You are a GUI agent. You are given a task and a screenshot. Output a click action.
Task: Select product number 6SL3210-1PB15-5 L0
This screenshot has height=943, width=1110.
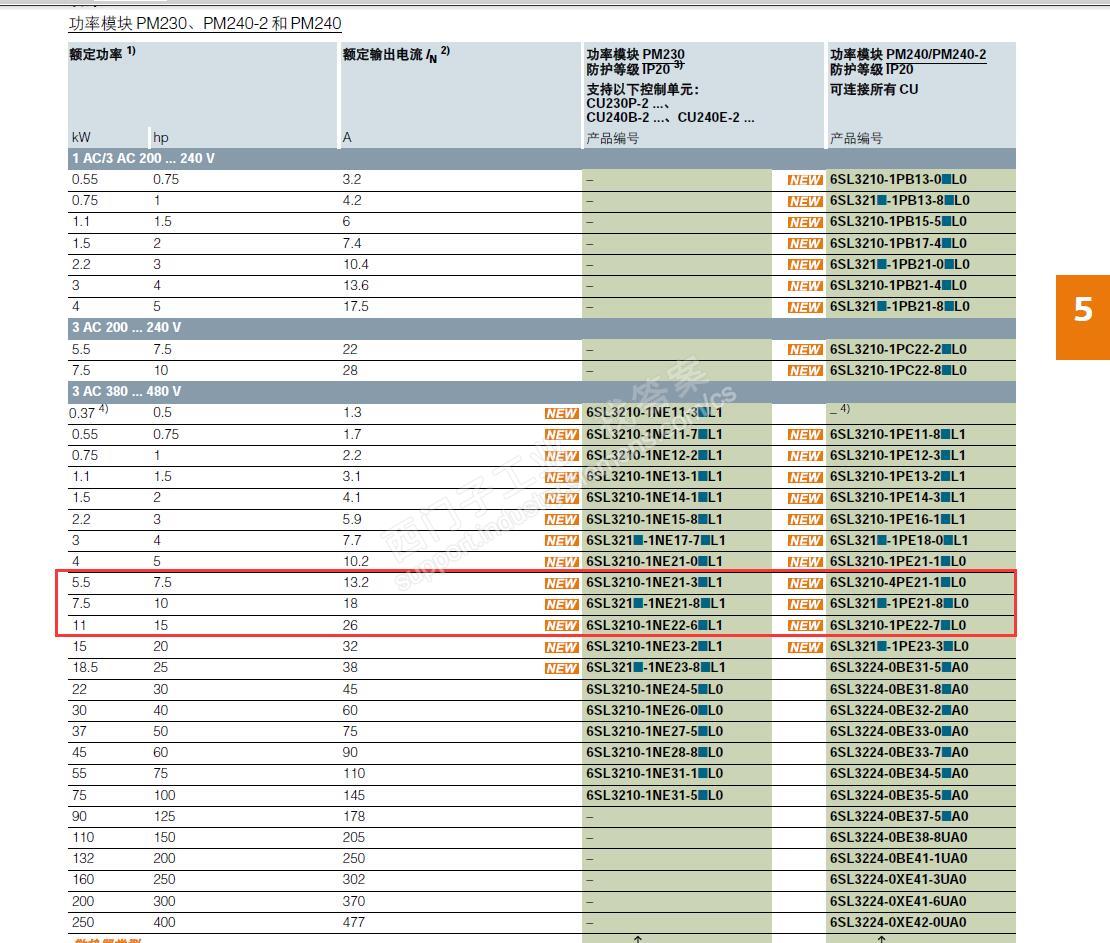click(898, 222)
